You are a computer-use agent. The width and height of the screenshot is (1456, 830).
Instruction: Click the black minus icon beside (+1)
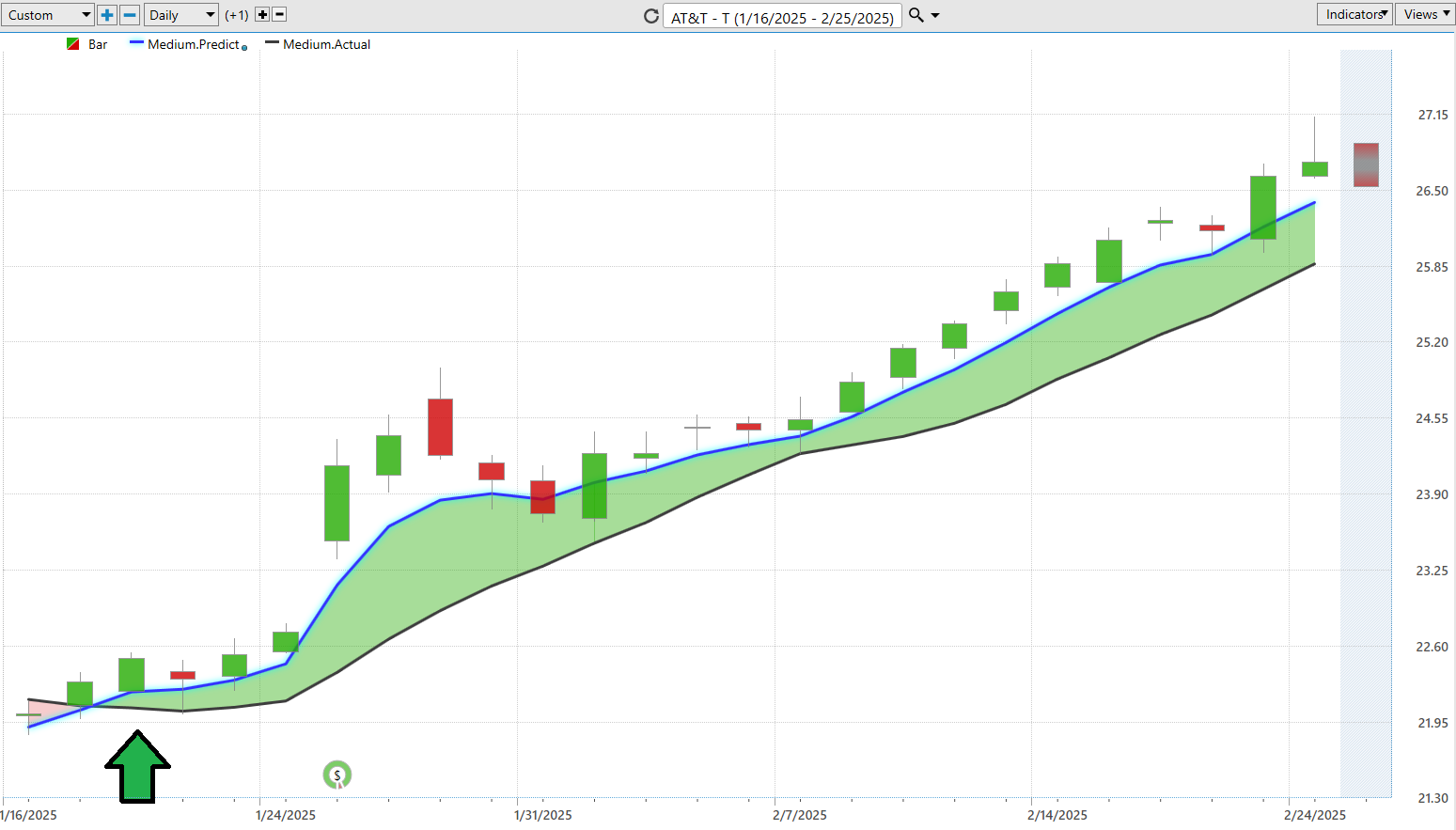279,15
